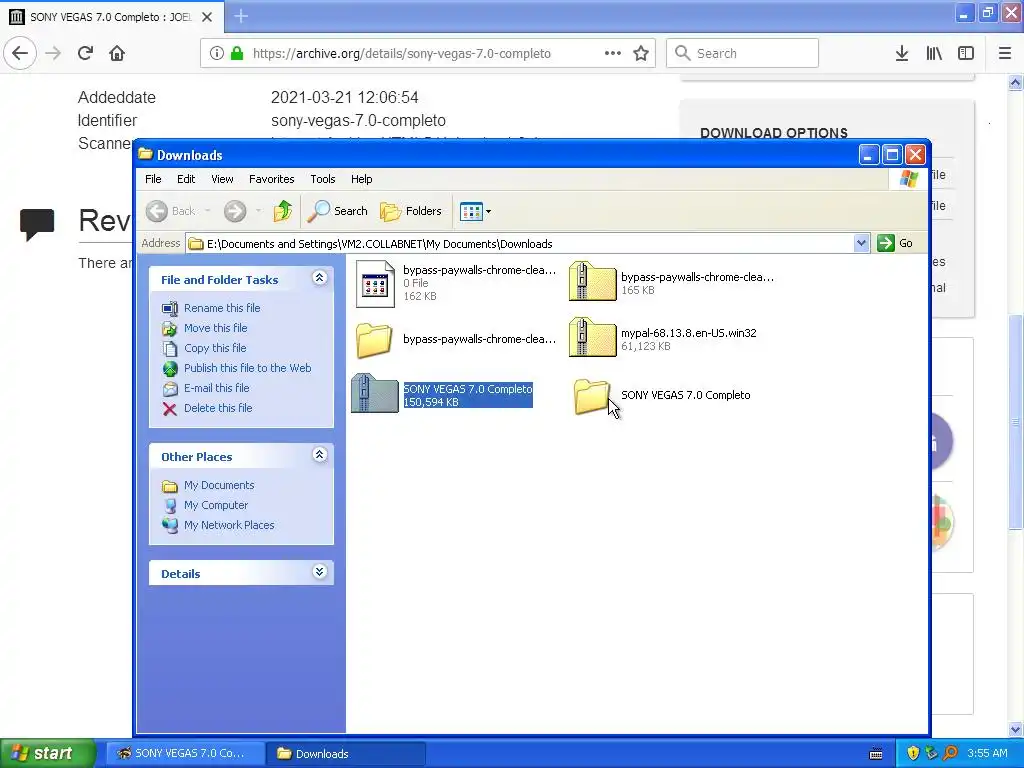Click the green padlock connection icon

tap(238, 54)
